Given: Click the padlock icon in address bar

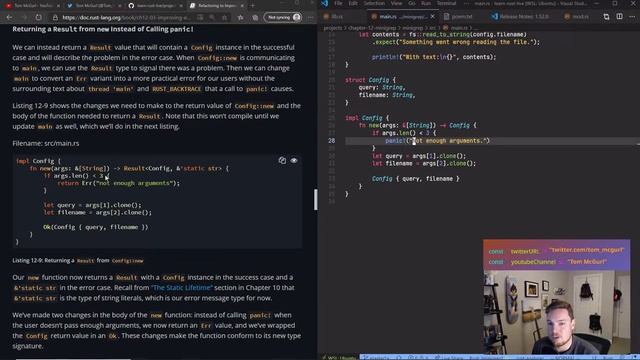Looking at the screenshot, I should [55, 18].
